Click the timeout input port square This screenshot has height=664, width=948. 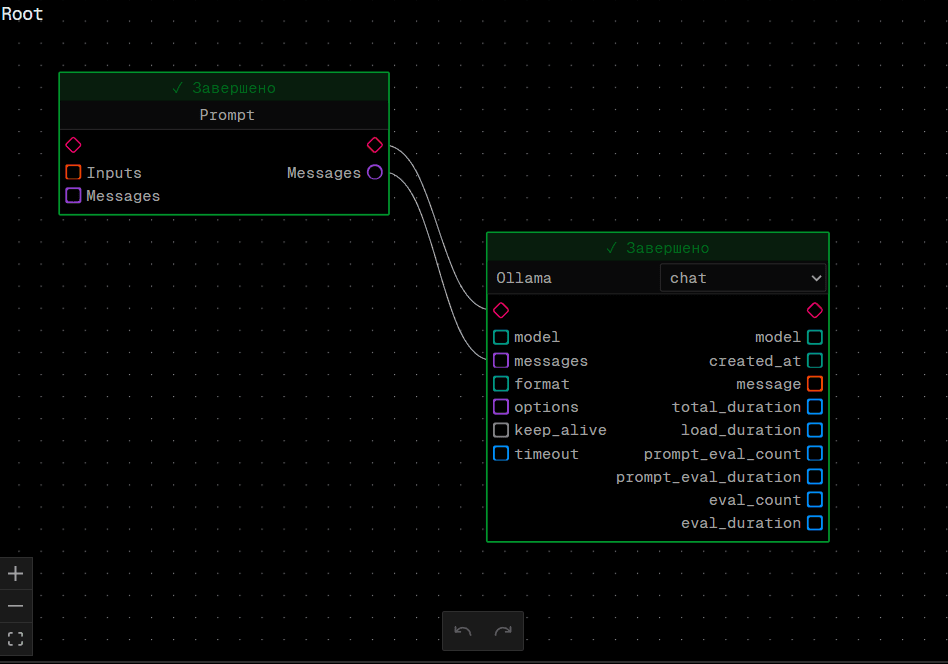click(501, 454)
